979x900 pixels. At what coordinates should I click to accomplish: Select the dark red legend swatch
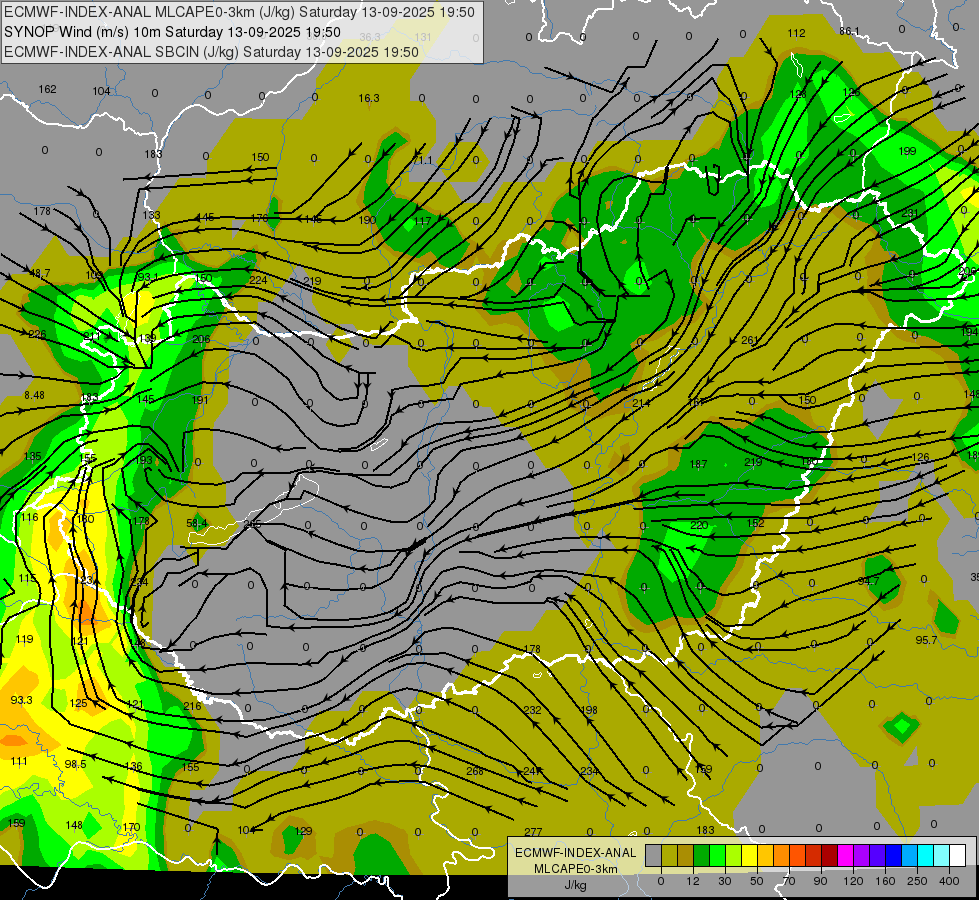[x=830, y=855]
